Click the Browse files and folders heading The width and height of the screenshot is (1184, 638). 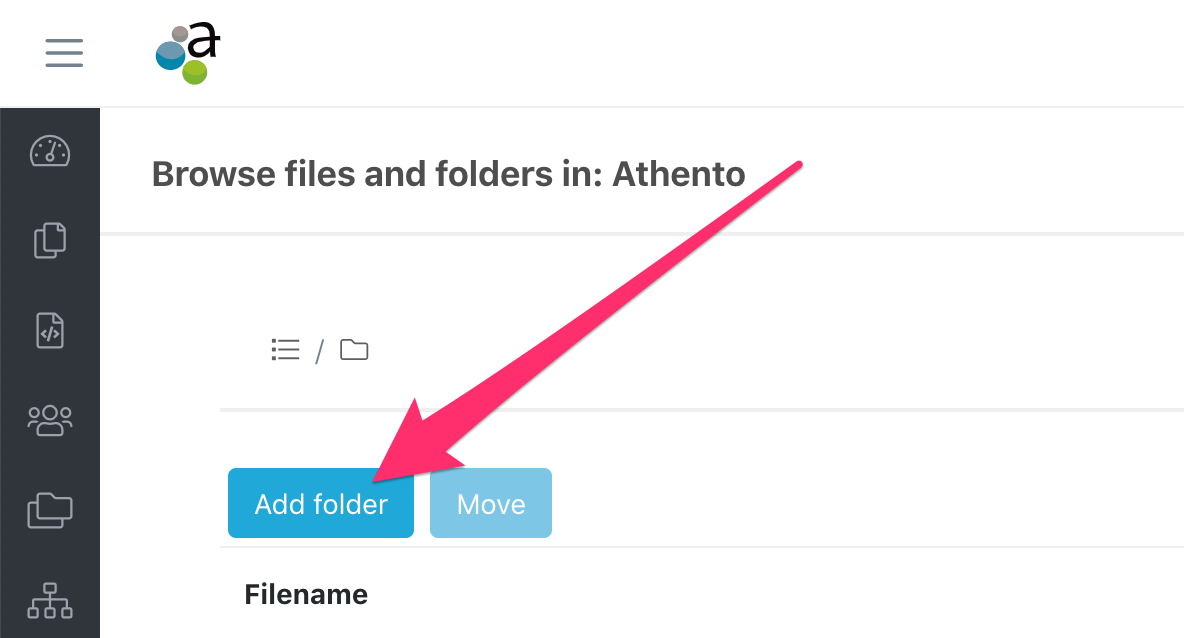point(448,173)
